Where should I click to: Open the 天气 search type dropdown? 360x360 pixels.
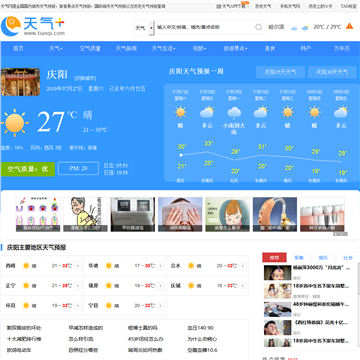click(x=144, y=28)
